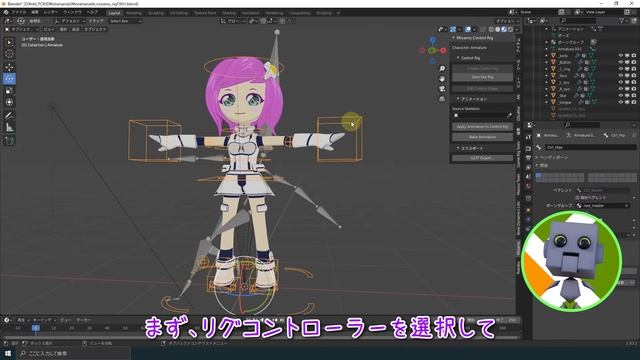Select the Tweak select tool at toolbar top
Screen dimensions: 640x360
click(x=9, y=42)
